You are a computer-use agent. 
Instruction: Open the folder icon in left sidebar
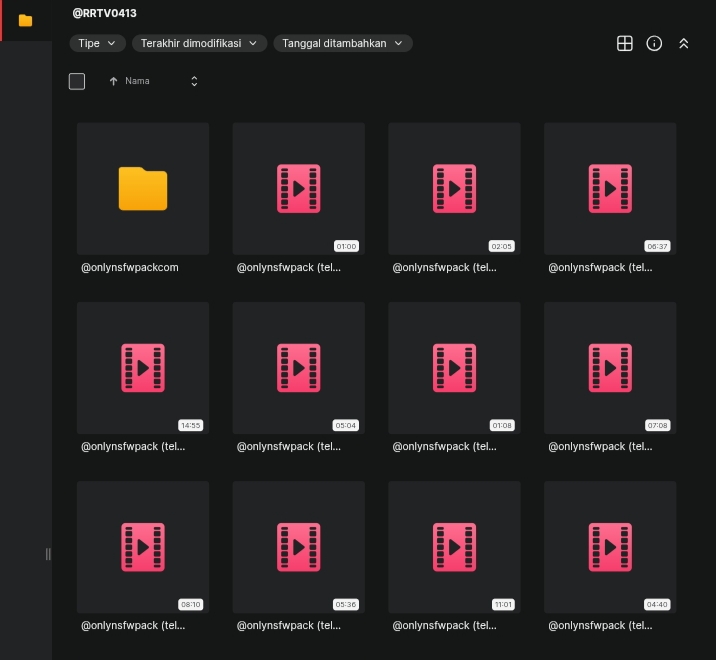[25, 21]
